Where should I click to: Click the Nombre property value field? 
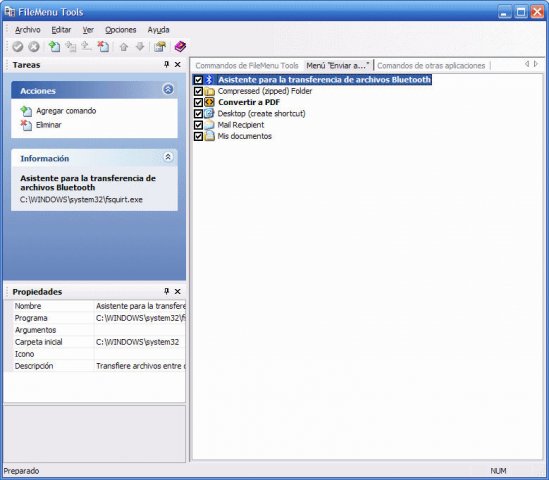140,306
